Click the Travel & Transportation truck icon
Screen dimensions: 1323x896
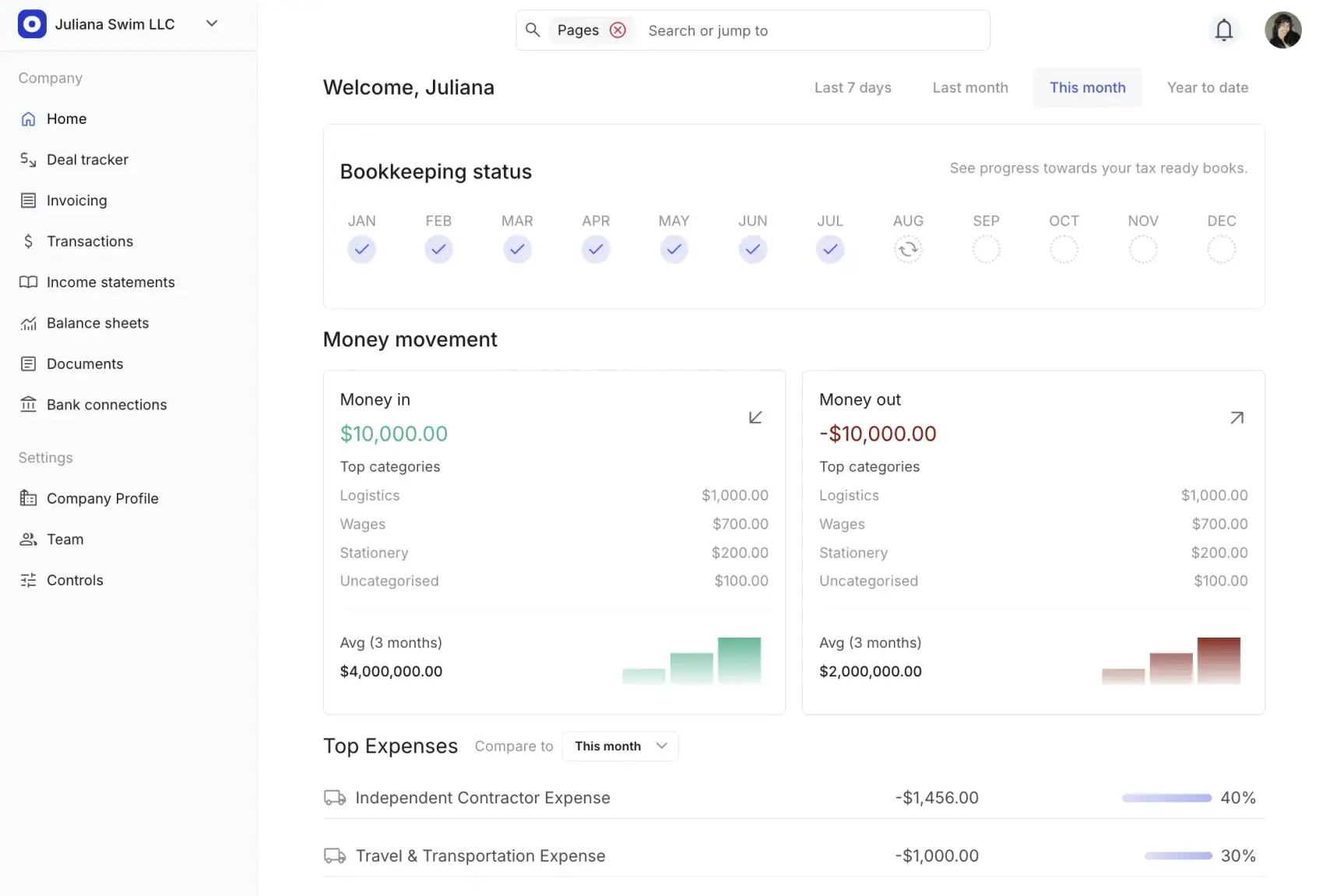tap(335, 856)
